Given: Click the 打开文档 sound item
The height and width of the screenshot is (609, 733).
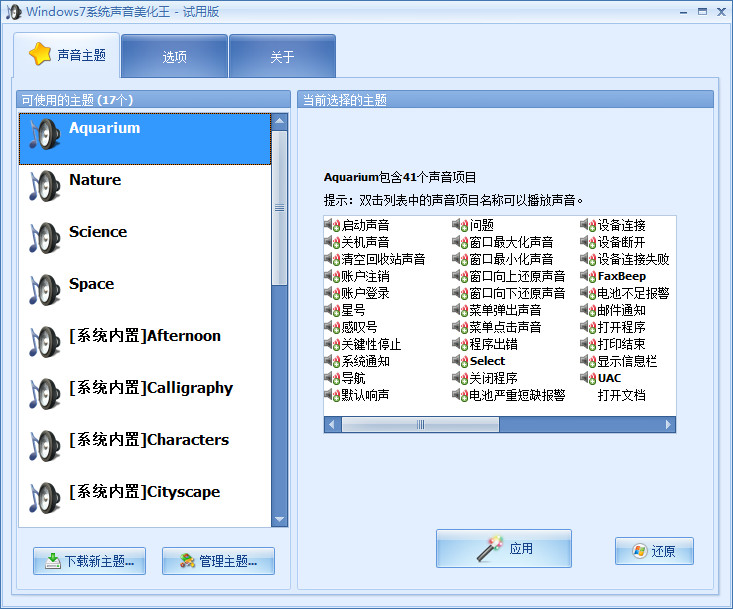Looking at the screenshot, I should click(621, 395).
